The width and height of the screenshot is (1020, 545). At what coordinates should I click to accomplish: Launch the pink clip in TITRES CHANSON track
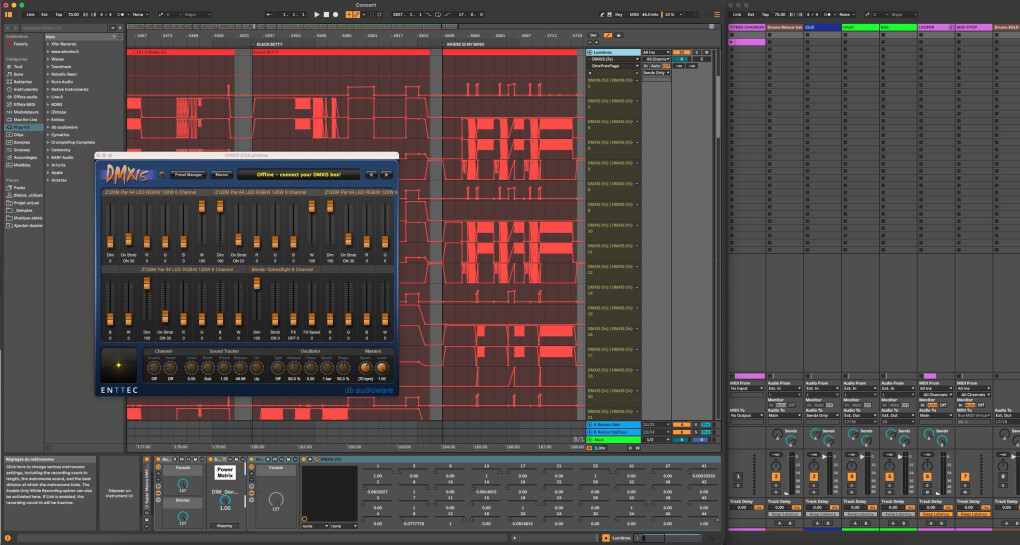click(732, 42)
